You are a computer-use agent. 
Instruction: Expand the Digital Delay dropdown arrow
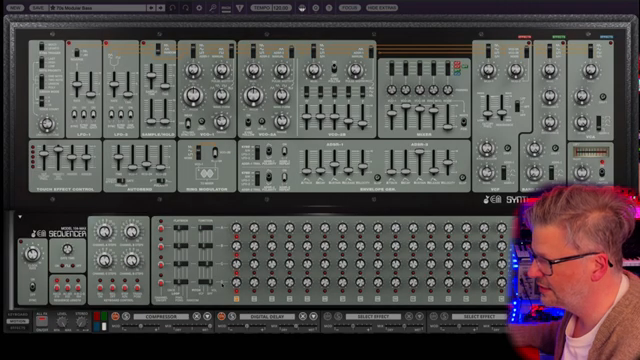pos(313,316)
